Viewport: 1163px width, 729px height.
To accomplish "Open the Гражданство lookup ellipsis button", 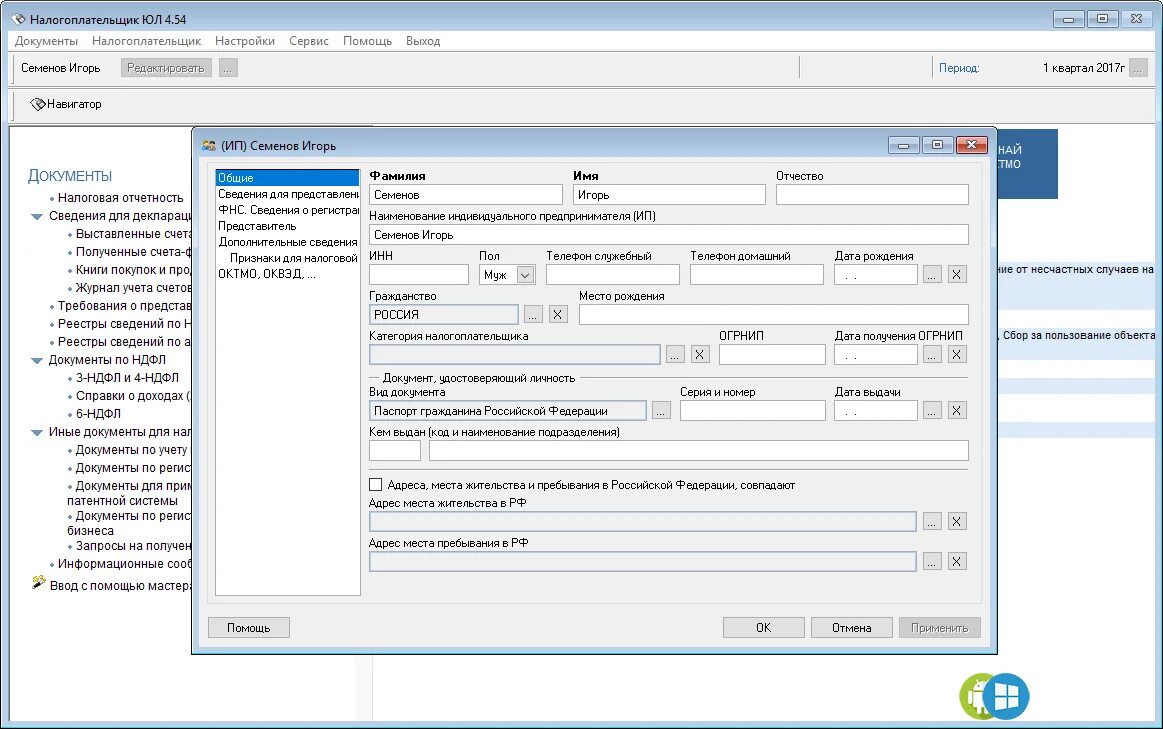I will 533,314.
